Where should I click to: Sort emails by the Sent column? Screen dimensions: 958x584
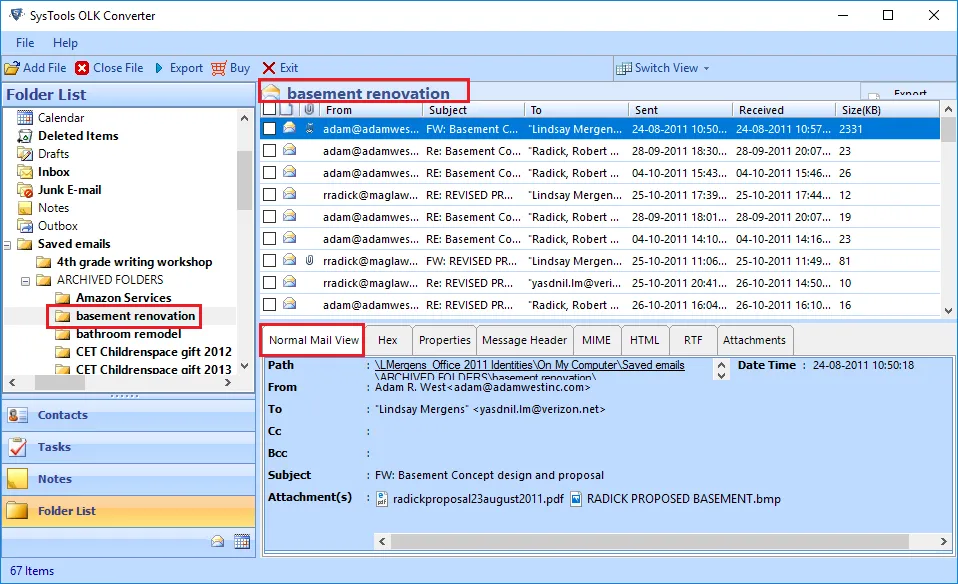pos(680,110)
